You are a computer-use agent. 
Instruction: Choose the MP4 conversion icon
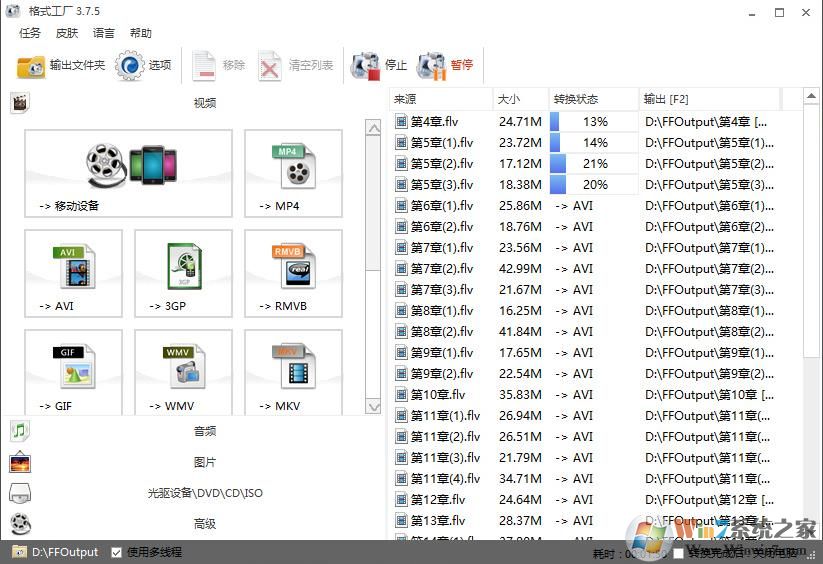click(293, 173)
